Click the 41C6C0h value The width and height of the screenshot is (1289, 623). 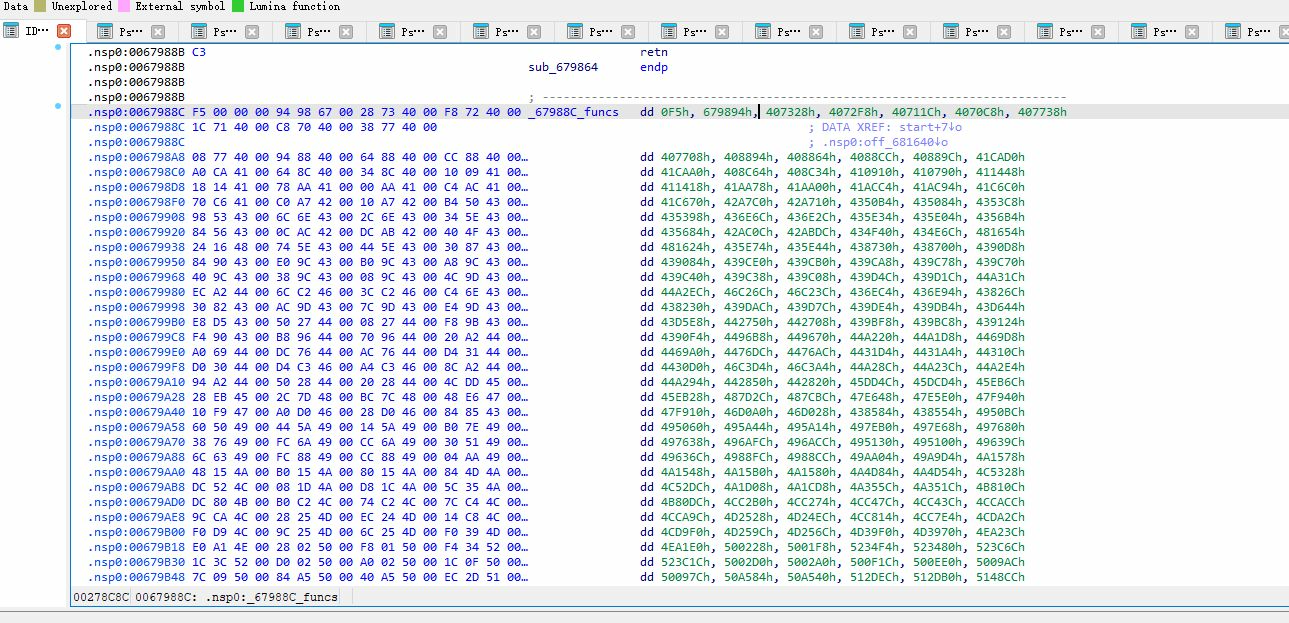click(1000, 187)
